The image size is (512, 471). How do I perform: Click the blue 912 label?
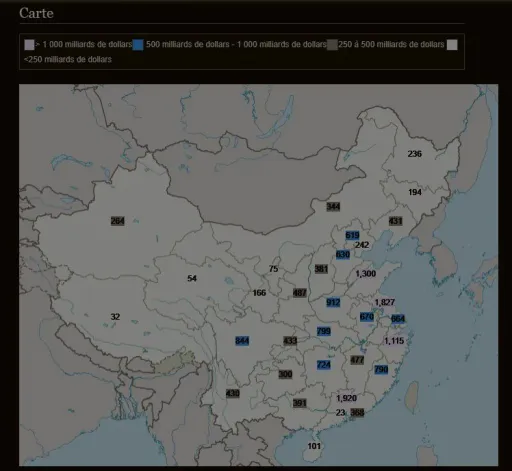coord(333,303)
